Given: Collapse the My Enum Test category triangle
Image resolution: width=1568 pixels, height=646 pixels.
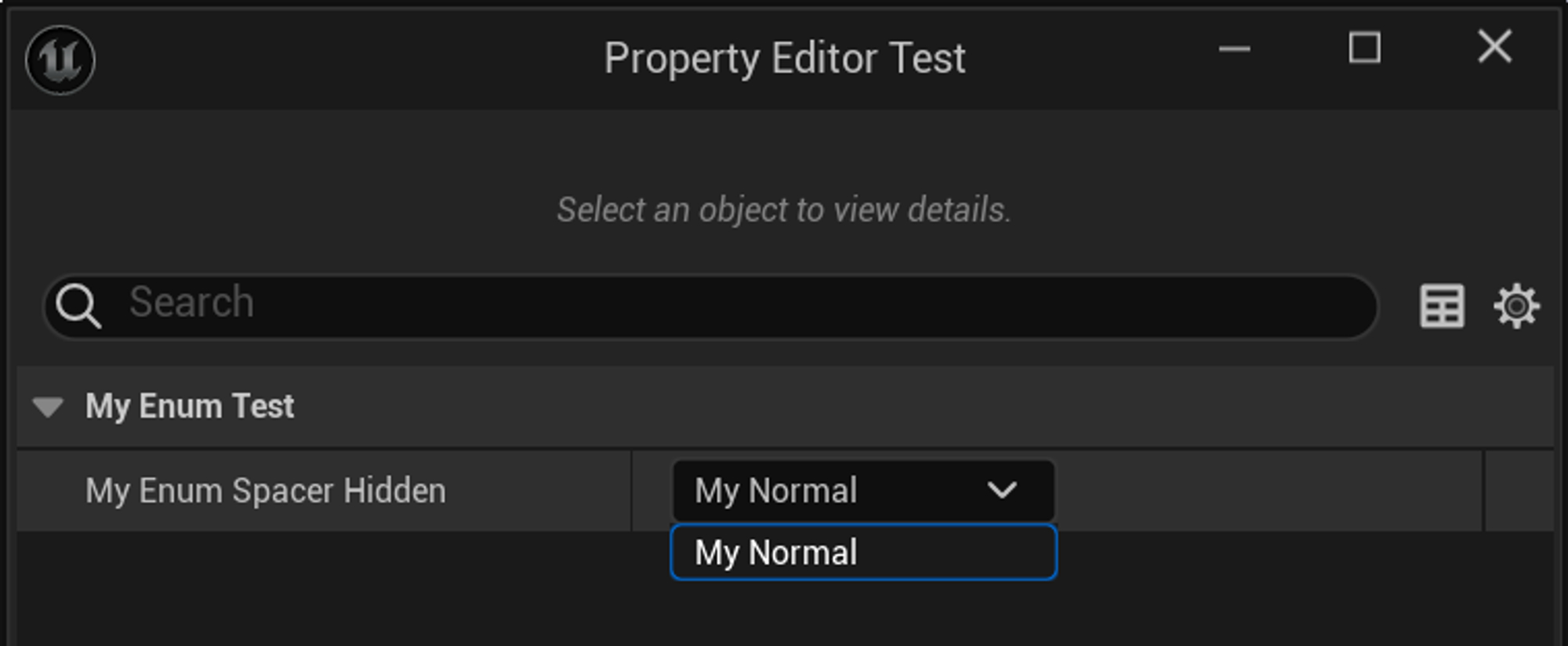Looking at the screenshot, I should point(48,407).
